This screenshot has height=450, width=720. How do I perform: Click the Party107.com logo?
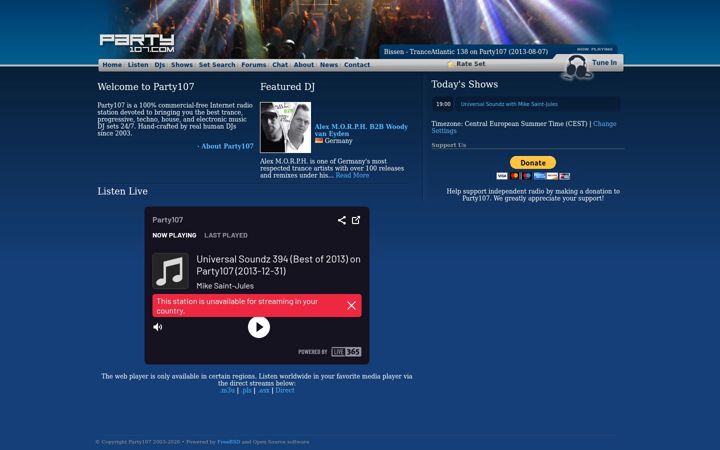pyautogui.click(x=137, y=43)
